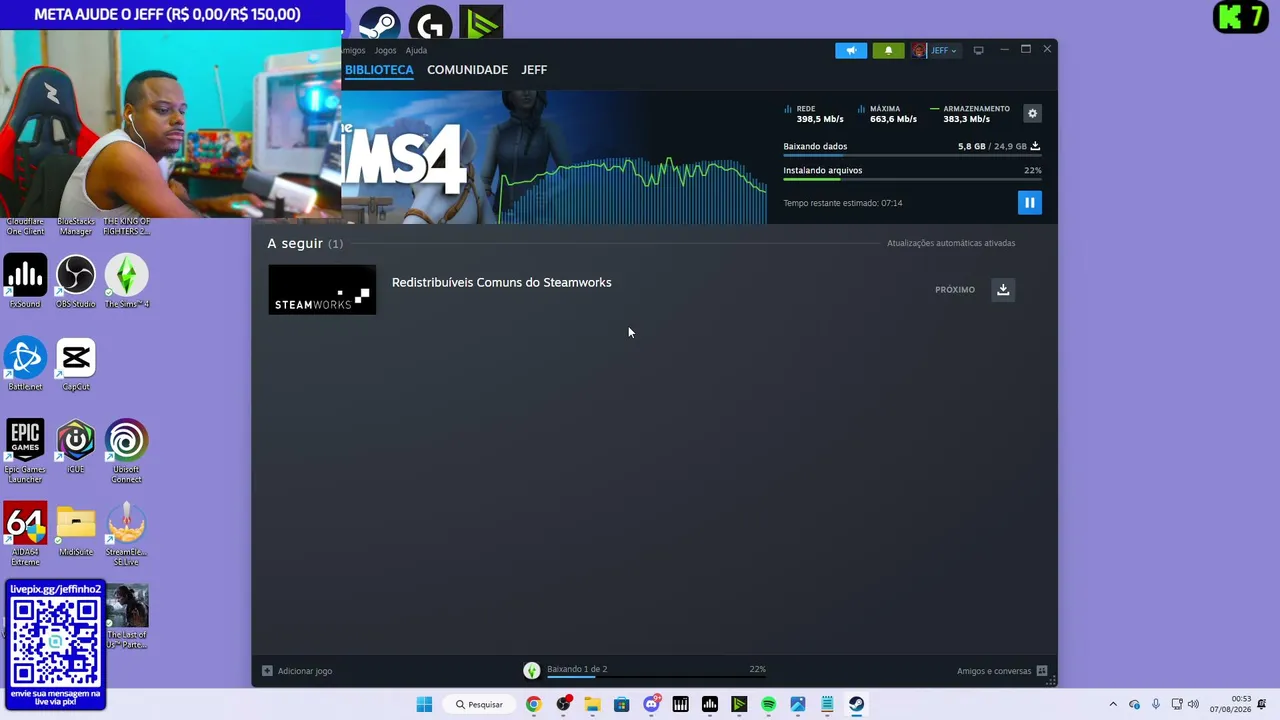Select AIDA64 Extreme desktop icon
This screenshot has height=720, width=1280.
tap(25, 534)
